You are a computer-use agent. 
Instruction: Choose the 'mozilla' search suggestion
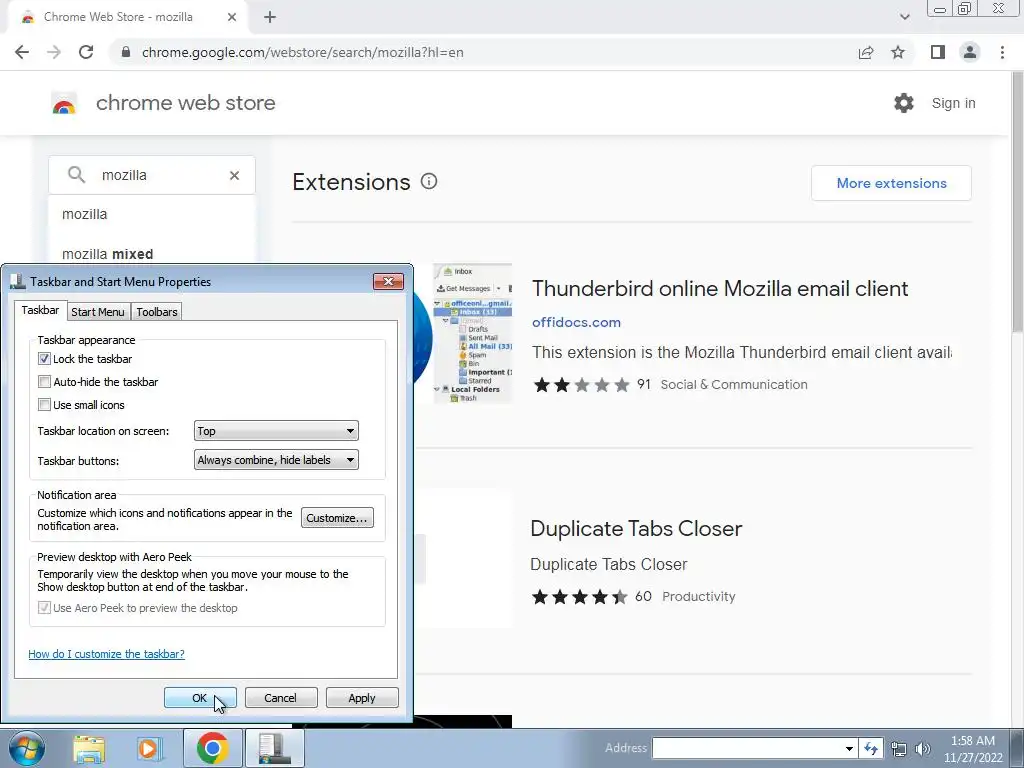click(152, 214)
